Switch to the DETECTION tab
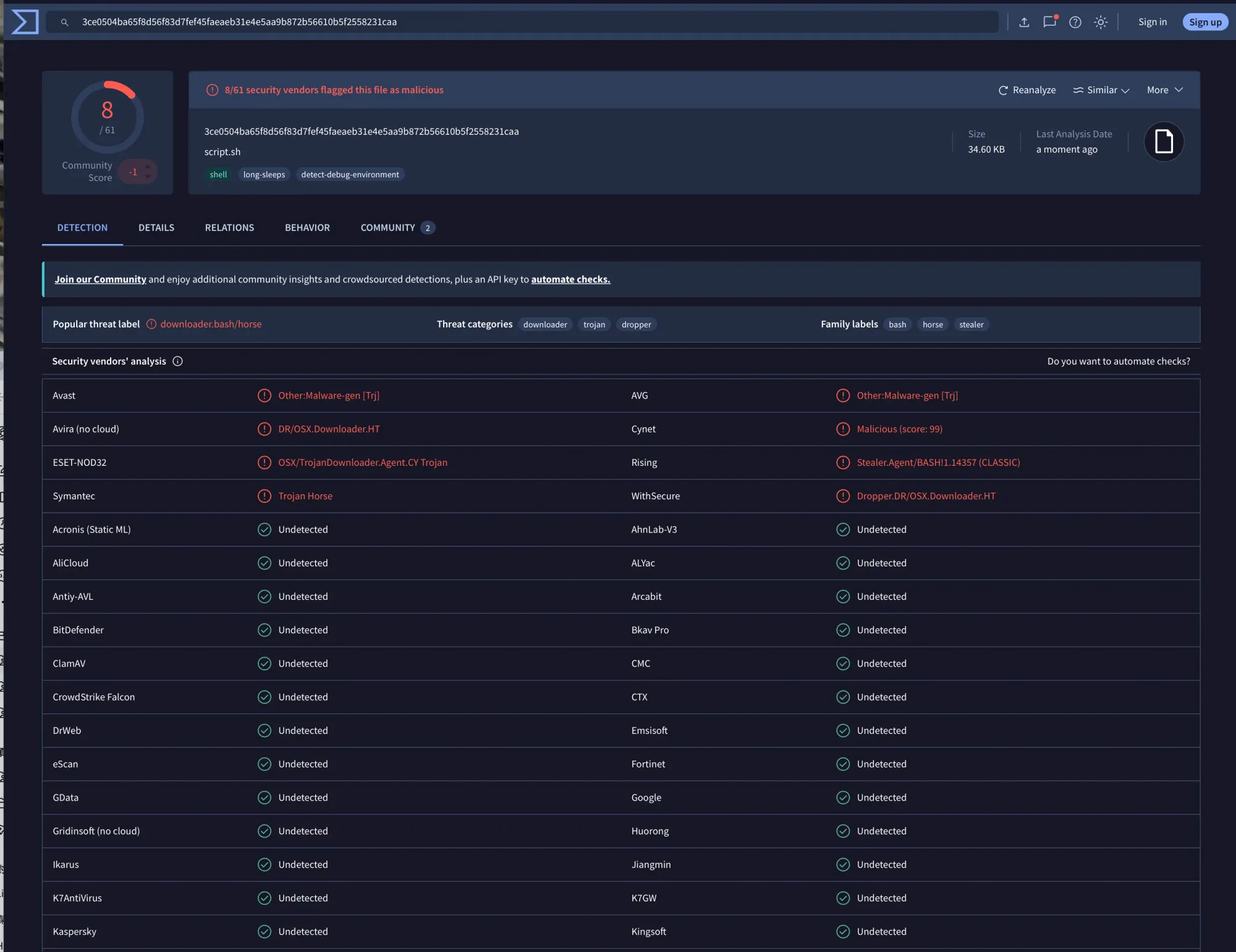This screenshot has width=1236, height=952. coord(82,228)
